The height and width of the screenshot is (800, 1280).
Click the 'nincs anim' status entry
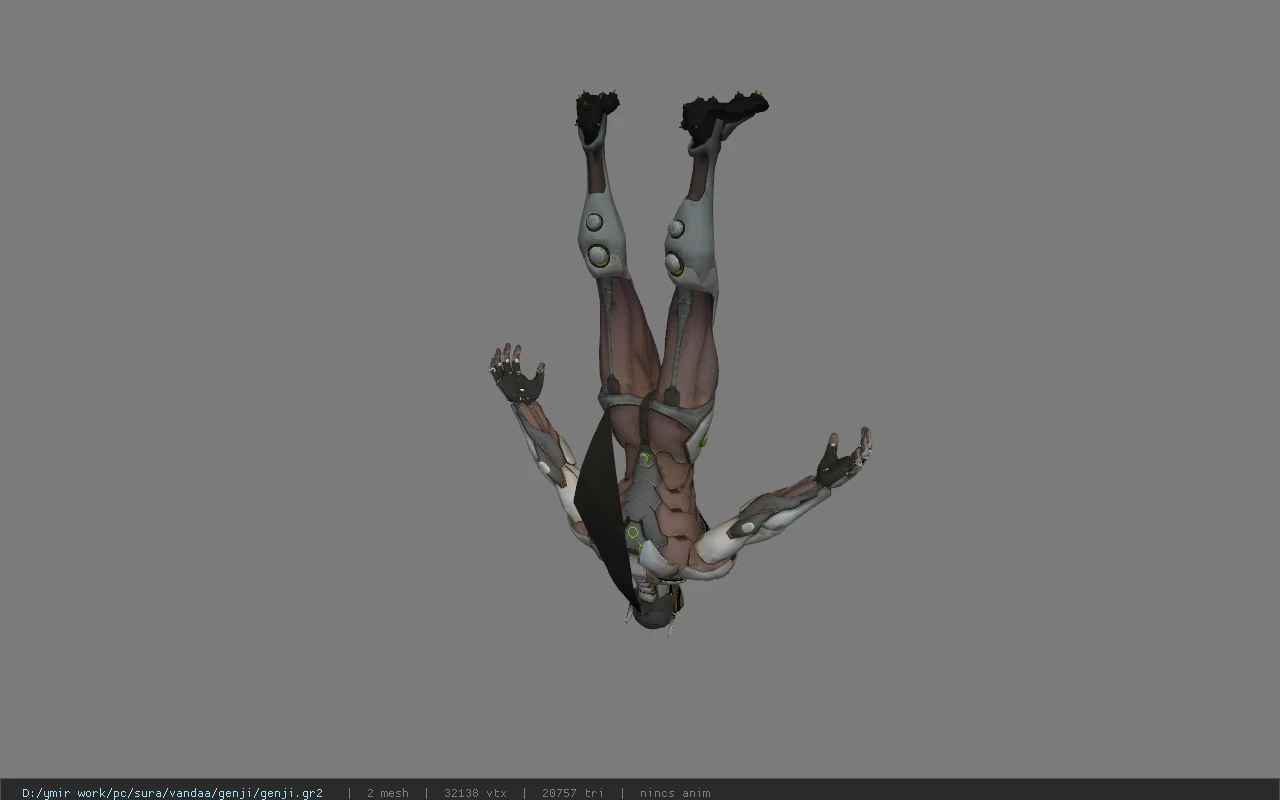(675, 793)
